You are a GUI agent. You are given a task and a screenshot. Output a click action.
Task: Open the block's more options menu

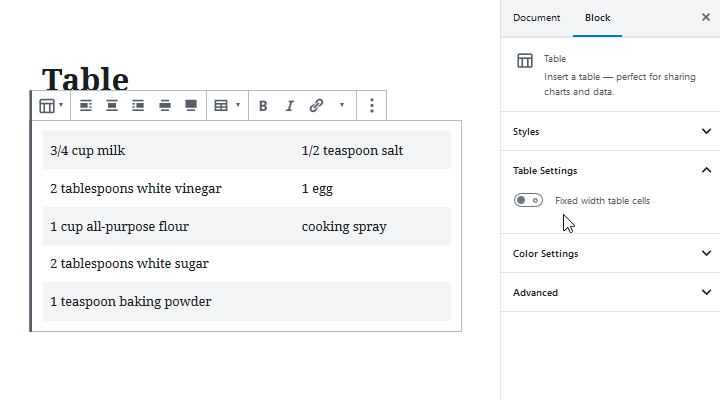[x=372, y=105]
